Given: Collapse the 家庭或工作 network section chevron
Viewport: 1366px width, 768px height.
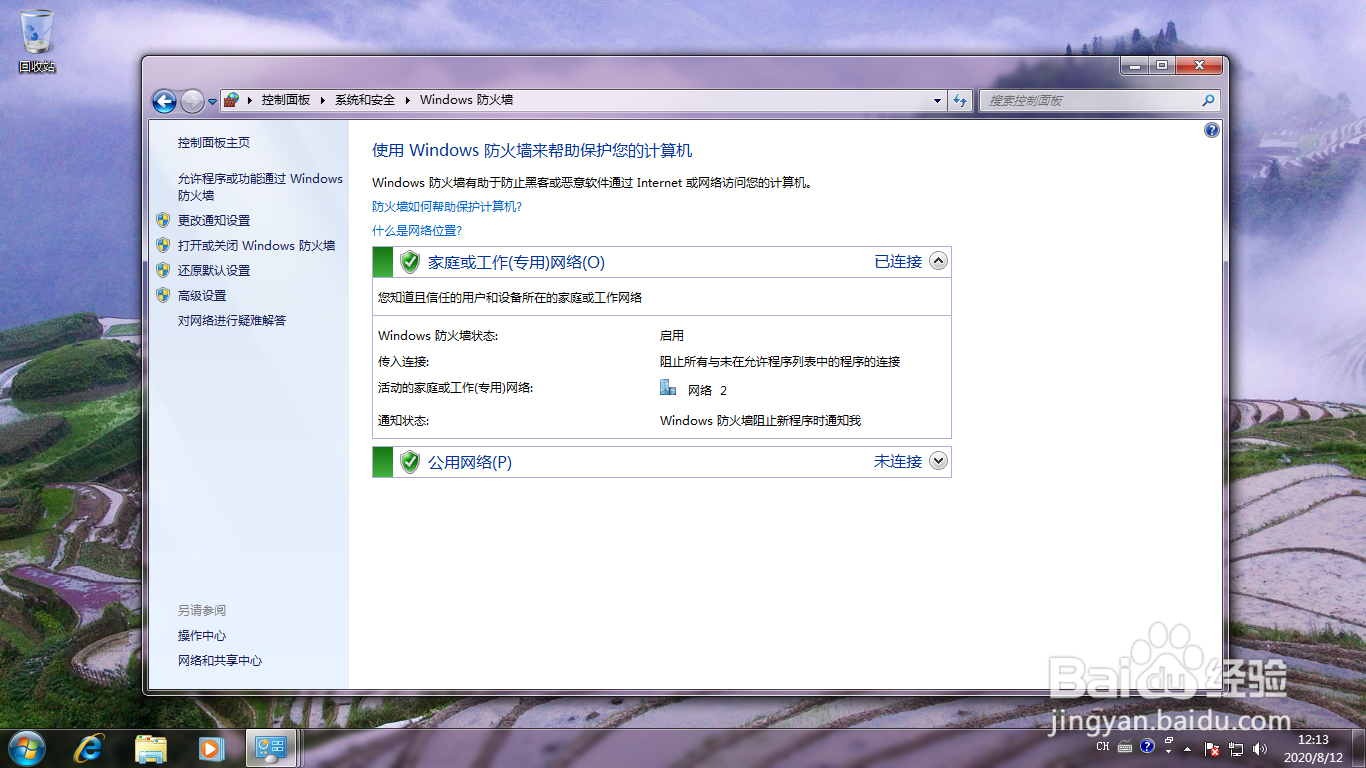Looking at the screenshot, I should coord(938,261).
